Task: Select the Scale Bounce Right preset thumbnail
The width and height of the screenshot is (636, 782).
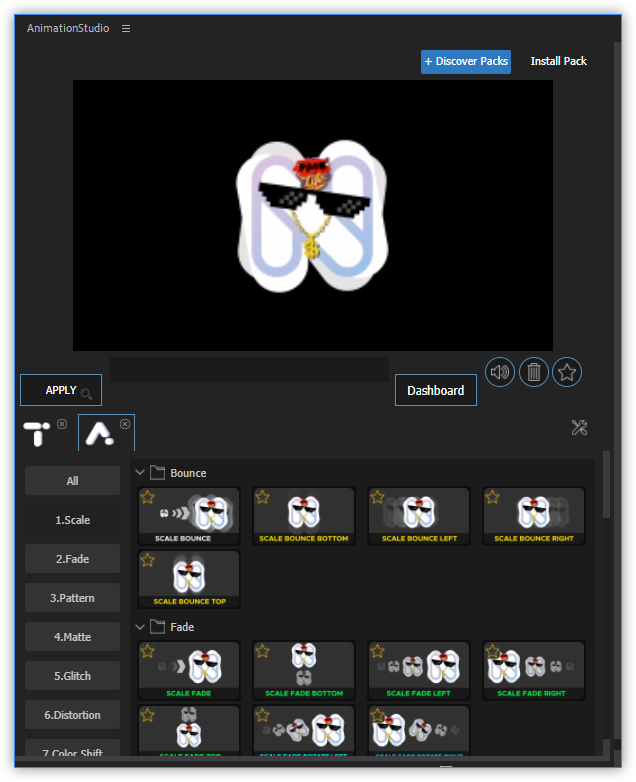Action: [534, 516]
